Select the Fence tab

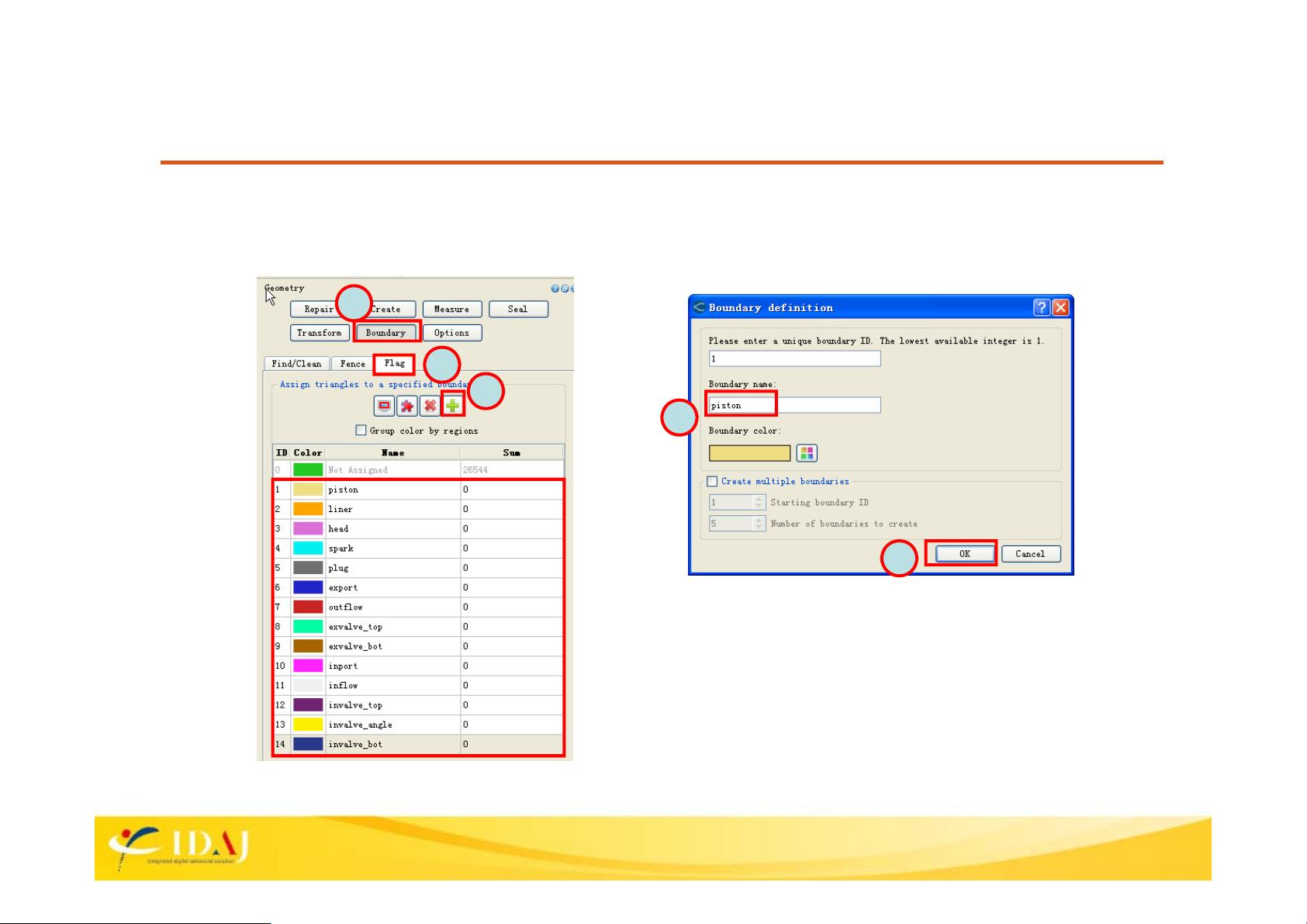tap(352, 364)
